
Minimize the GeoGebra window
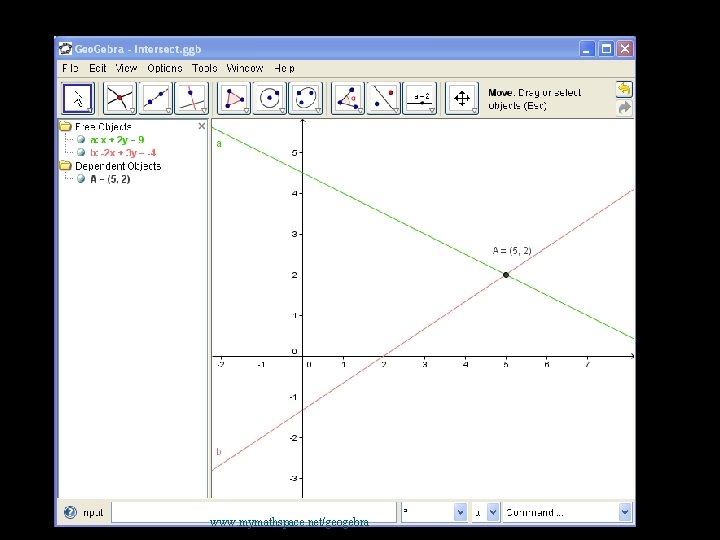coord(586,49)
